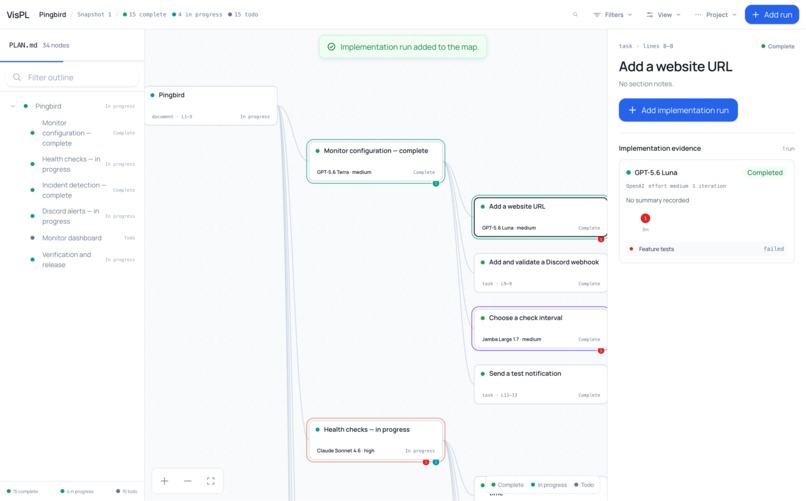
Task: Click the Add a website URL map node
Action: click(x=540, y=216)
